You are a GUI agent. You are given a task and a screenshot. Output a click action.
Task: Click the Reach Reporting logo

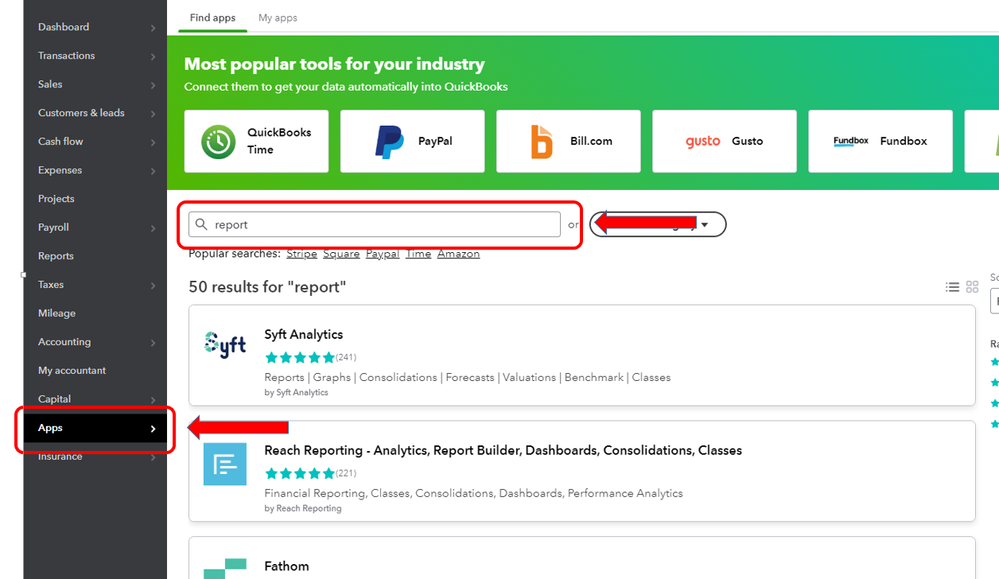tap(225, 464)
